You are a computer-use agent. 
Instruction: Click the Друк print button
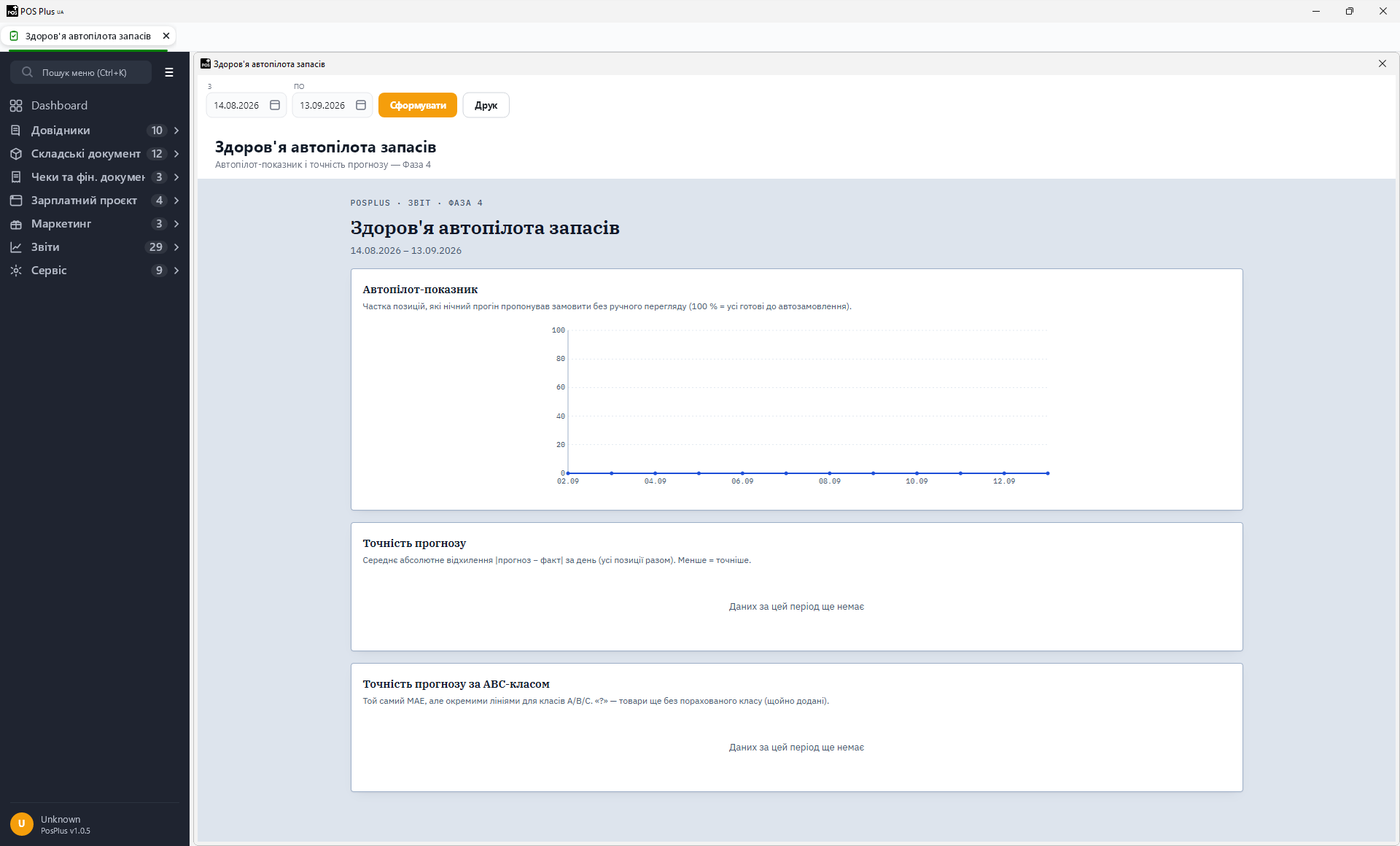(x=486, y=105)
